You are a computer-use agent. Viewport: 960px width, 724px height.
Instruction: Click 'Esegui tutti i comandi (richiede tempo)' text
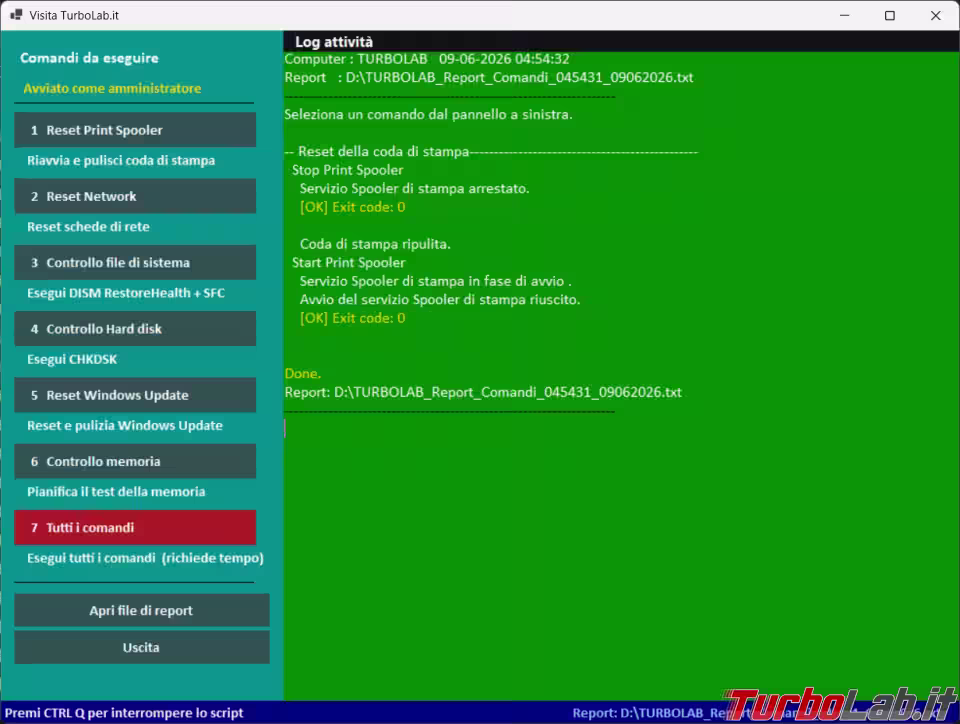(x=145, y=558)
